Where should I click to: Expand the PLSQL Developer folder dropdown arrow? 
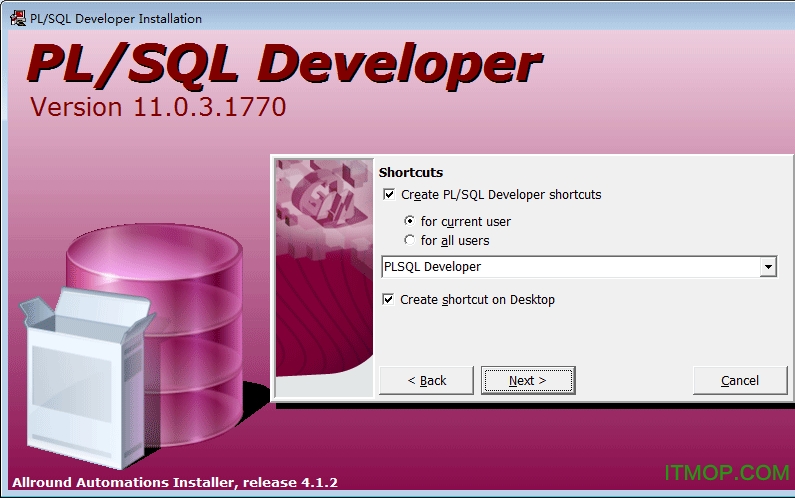coord(767,267)
